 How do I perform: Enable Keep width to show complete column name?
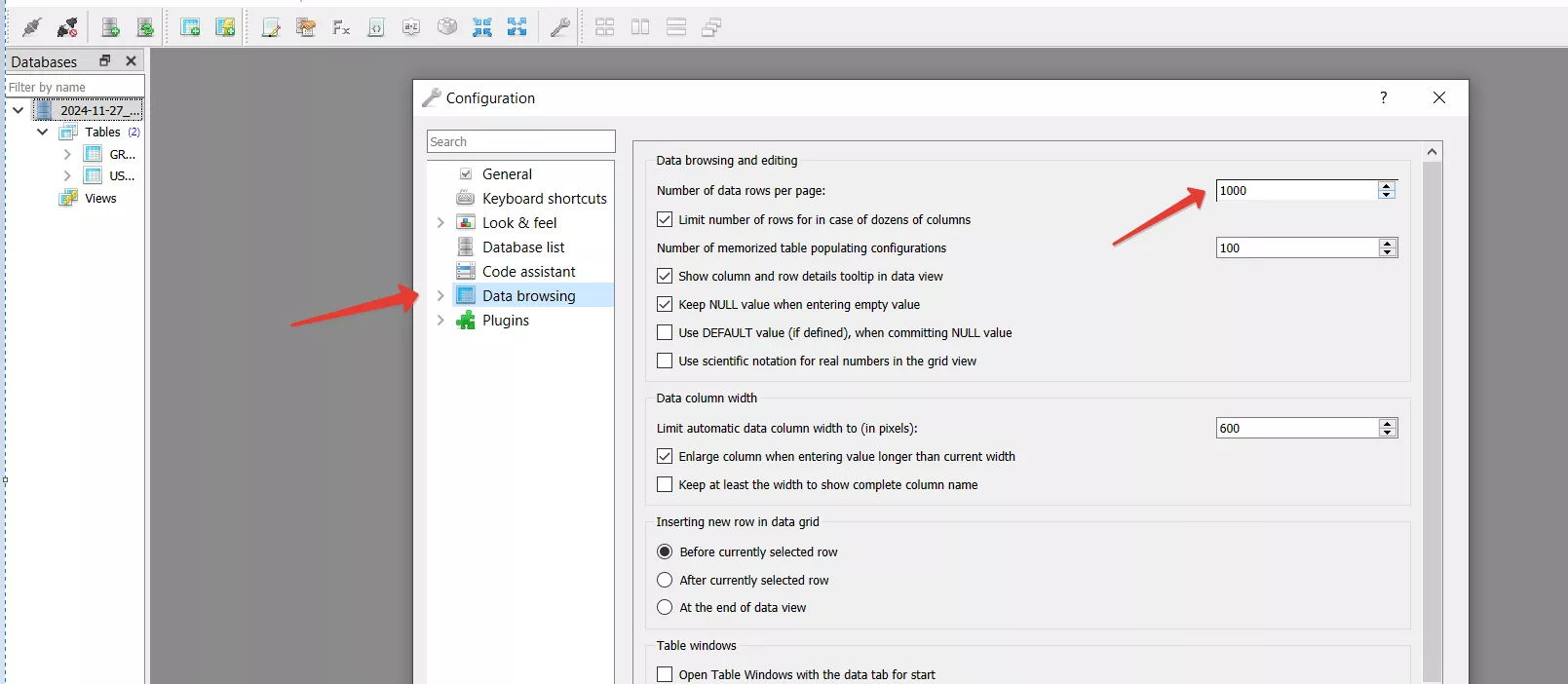665,484
